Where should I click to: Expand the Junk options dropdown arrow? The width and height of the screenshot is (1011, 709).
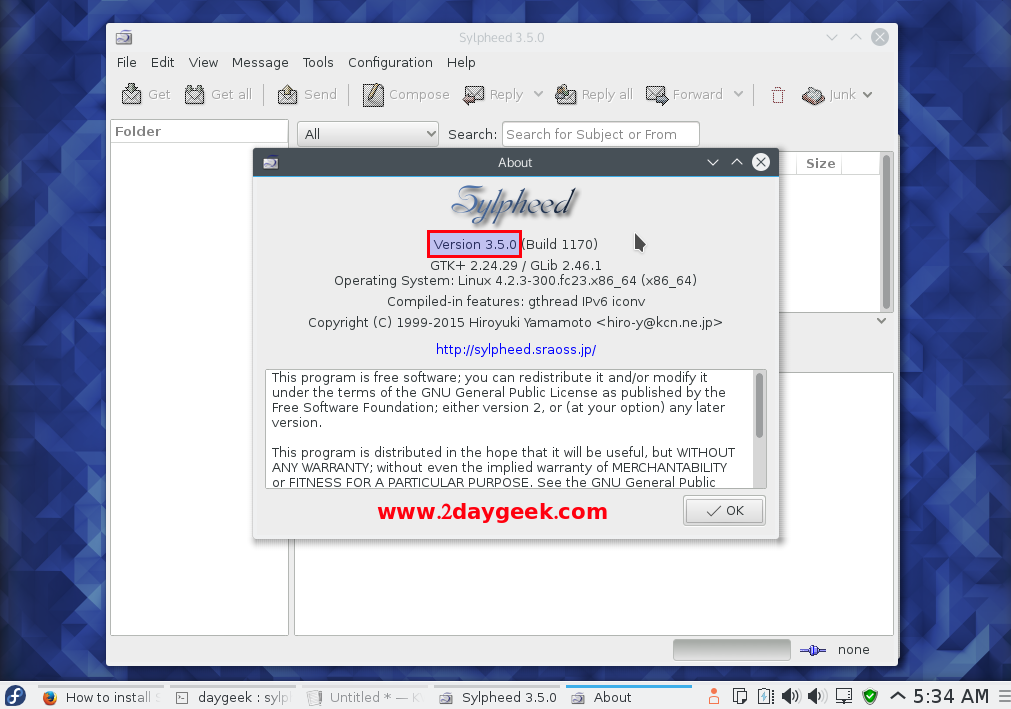point(868,95)
